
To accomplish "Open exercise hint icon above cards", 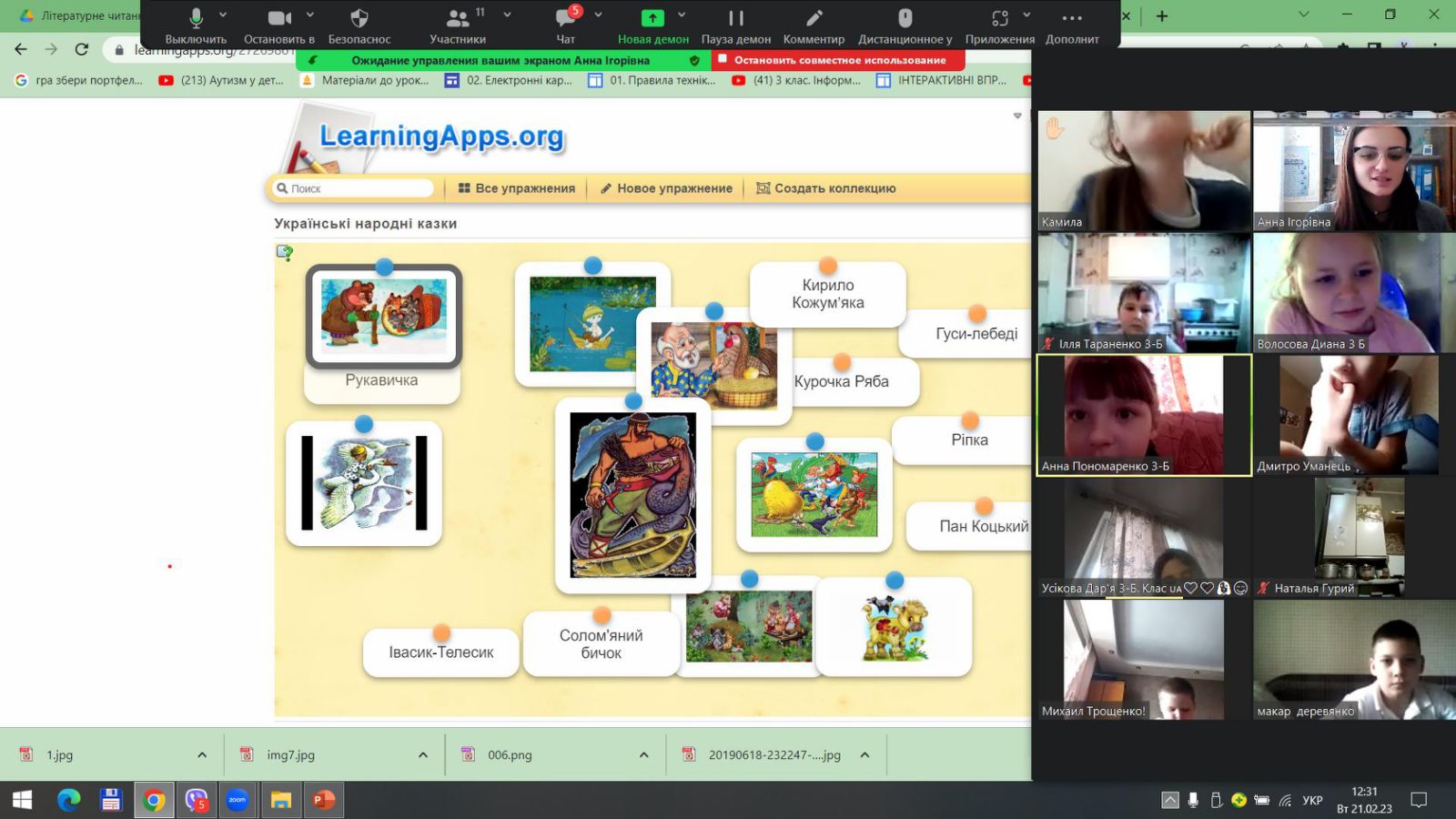I will tap(285, 252).
